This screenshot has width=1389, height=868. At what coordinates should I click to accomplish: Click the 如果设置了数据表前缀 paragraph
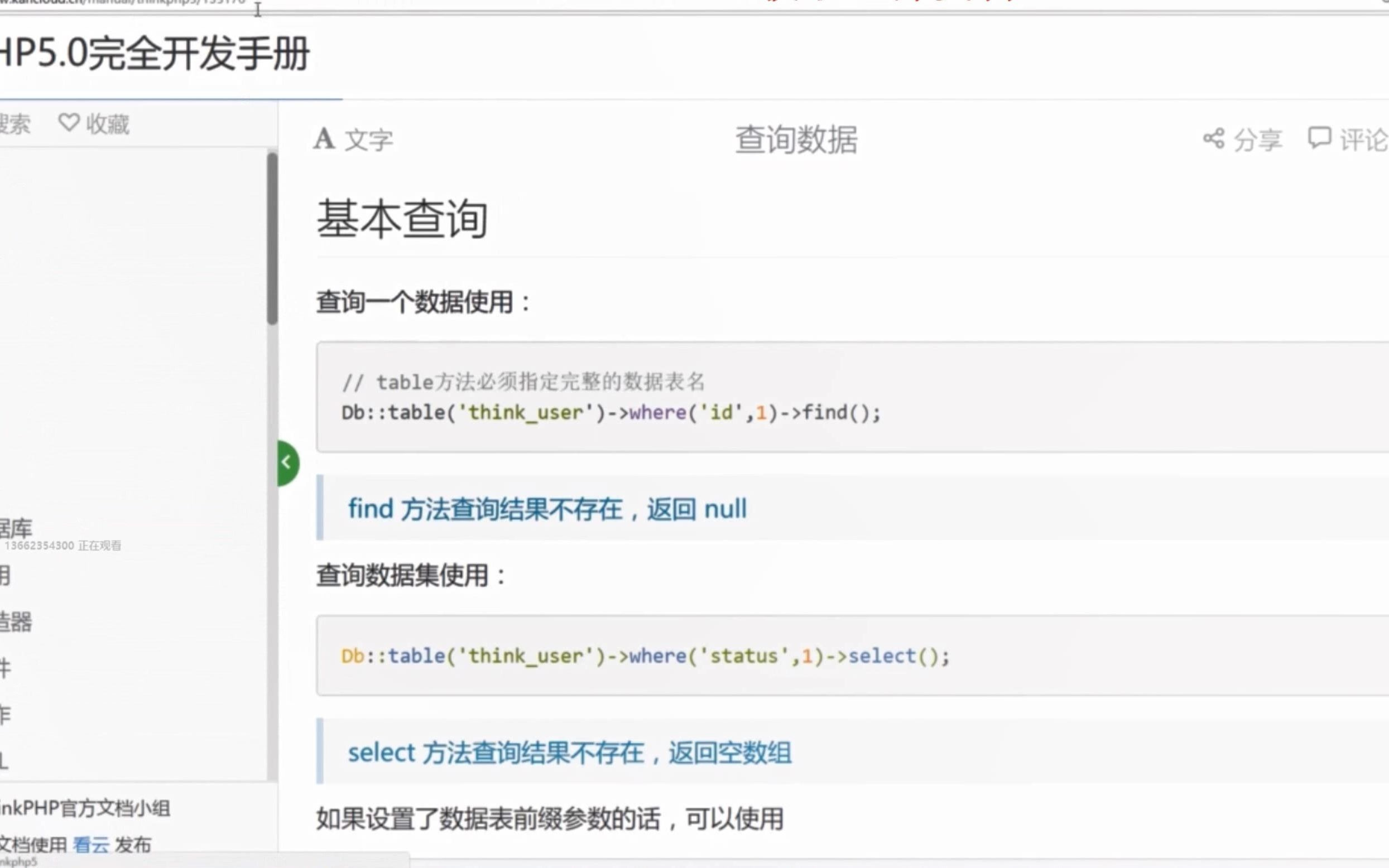pyautogui.click(x=550, y=818)
